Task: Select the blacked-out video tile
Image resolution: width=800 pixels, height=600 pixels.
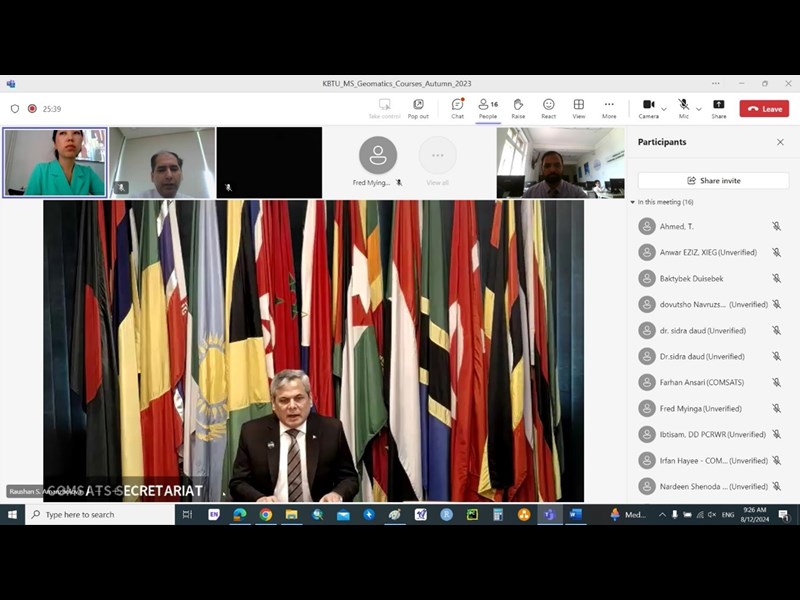Action: pos(269,162)
